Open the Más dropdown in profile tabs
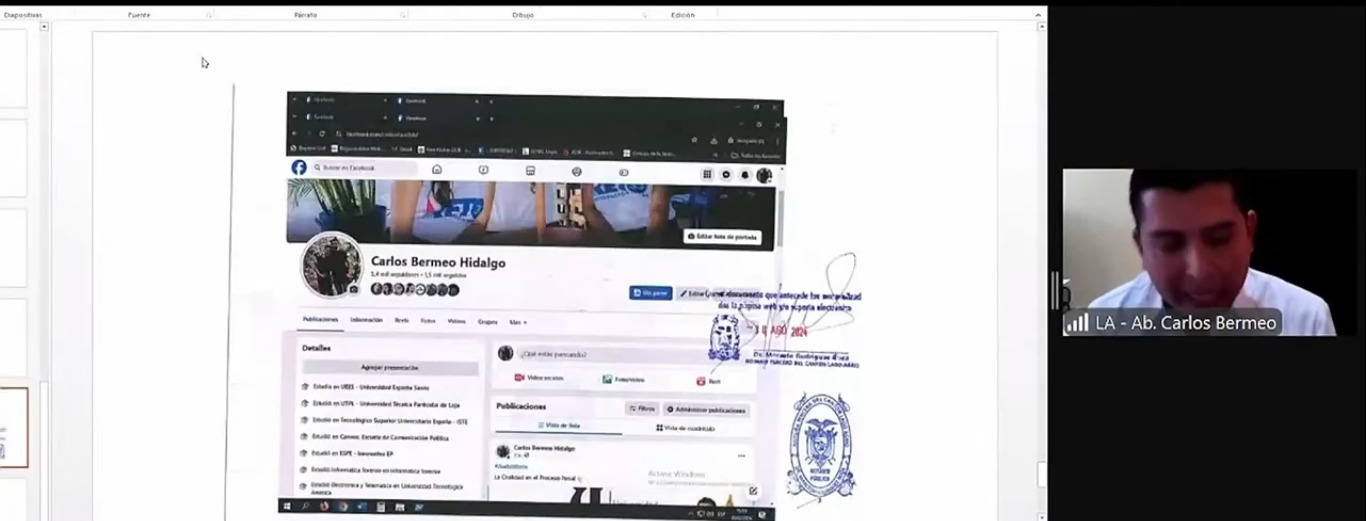Viewport: 1366px width, 521px height. click(x=517, y=322)
